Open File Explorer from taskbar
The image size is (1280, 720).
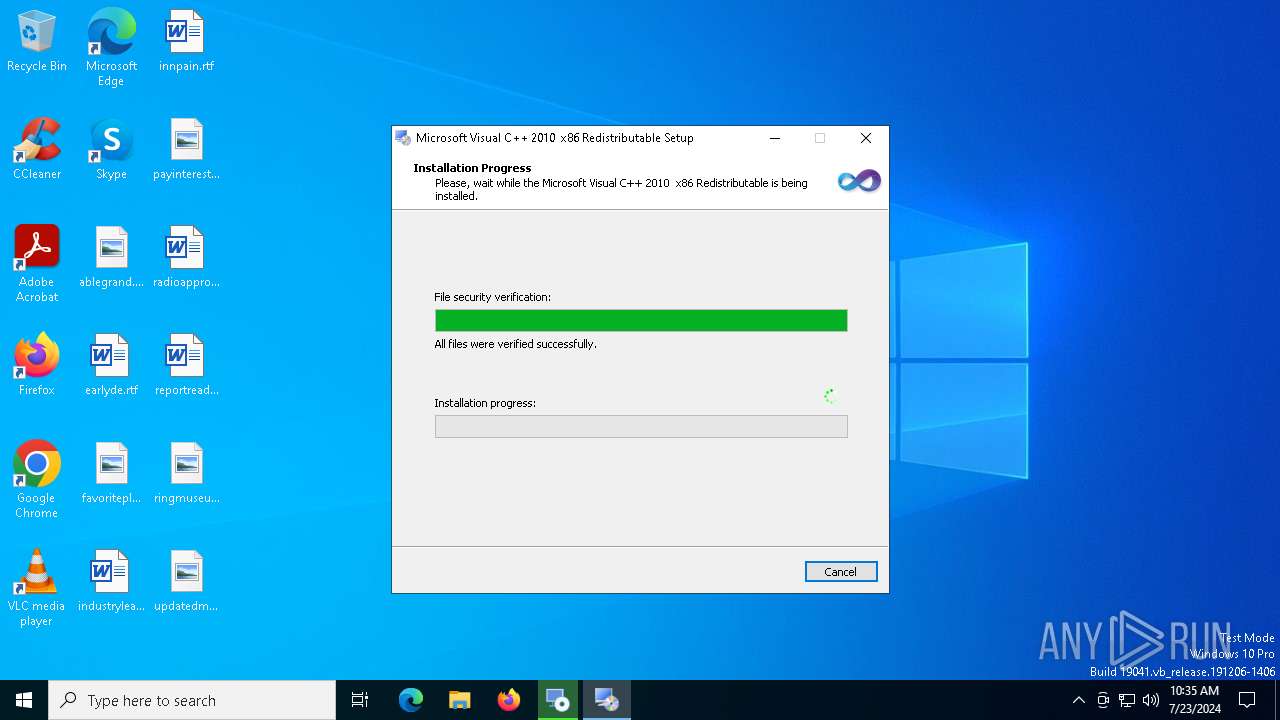click(x=460, y=700)
